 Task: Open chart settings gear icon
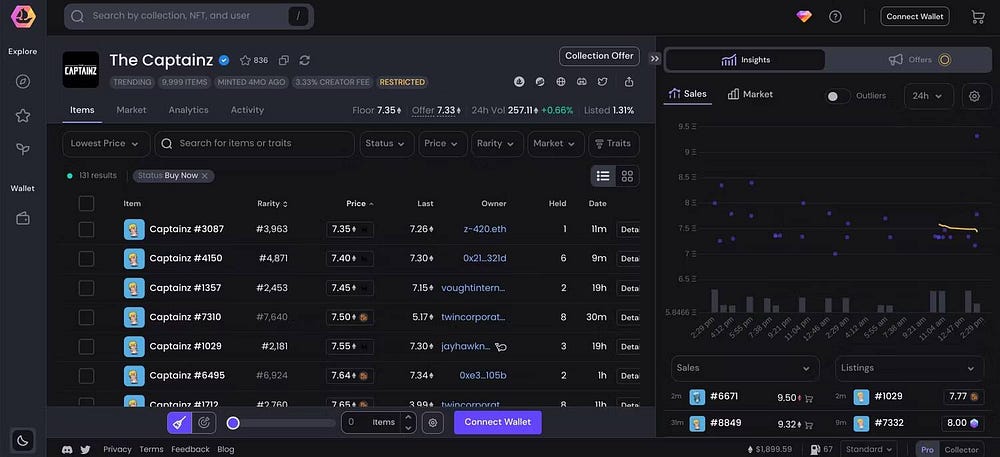(974, 96)
